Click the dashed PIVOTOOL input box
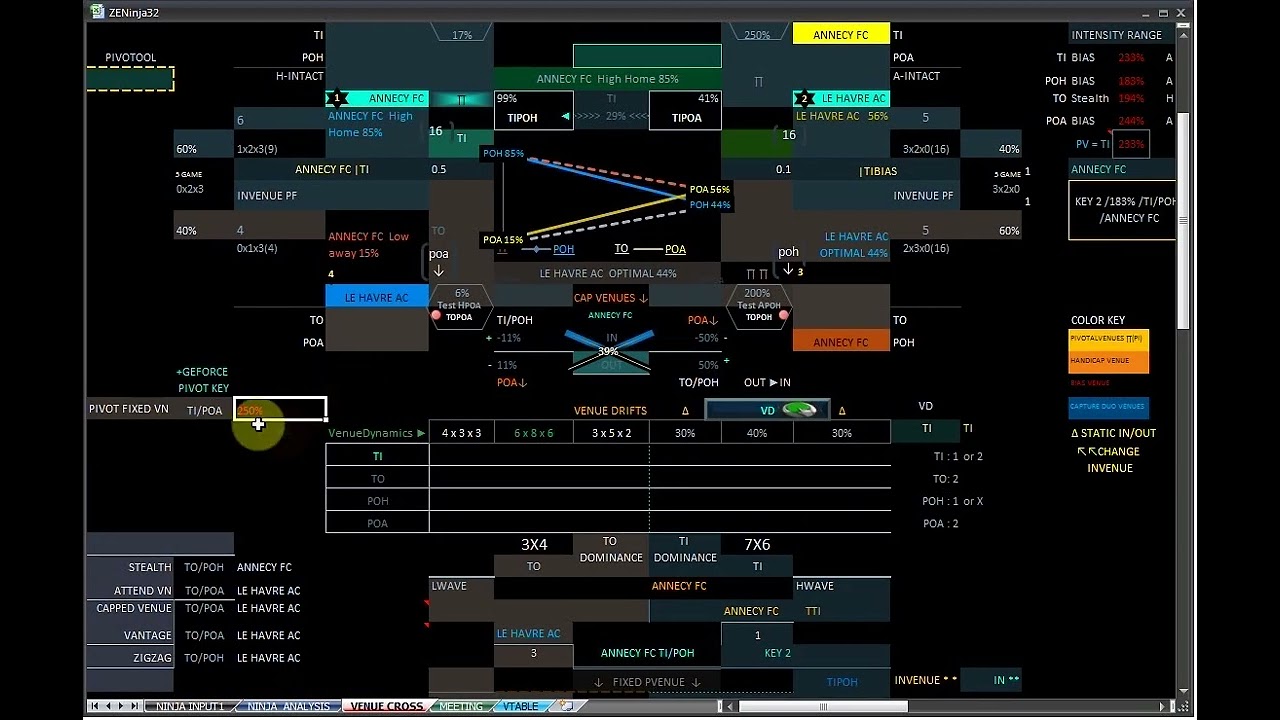Viewport: 1280px width, 720px height. tap(130, 79)
